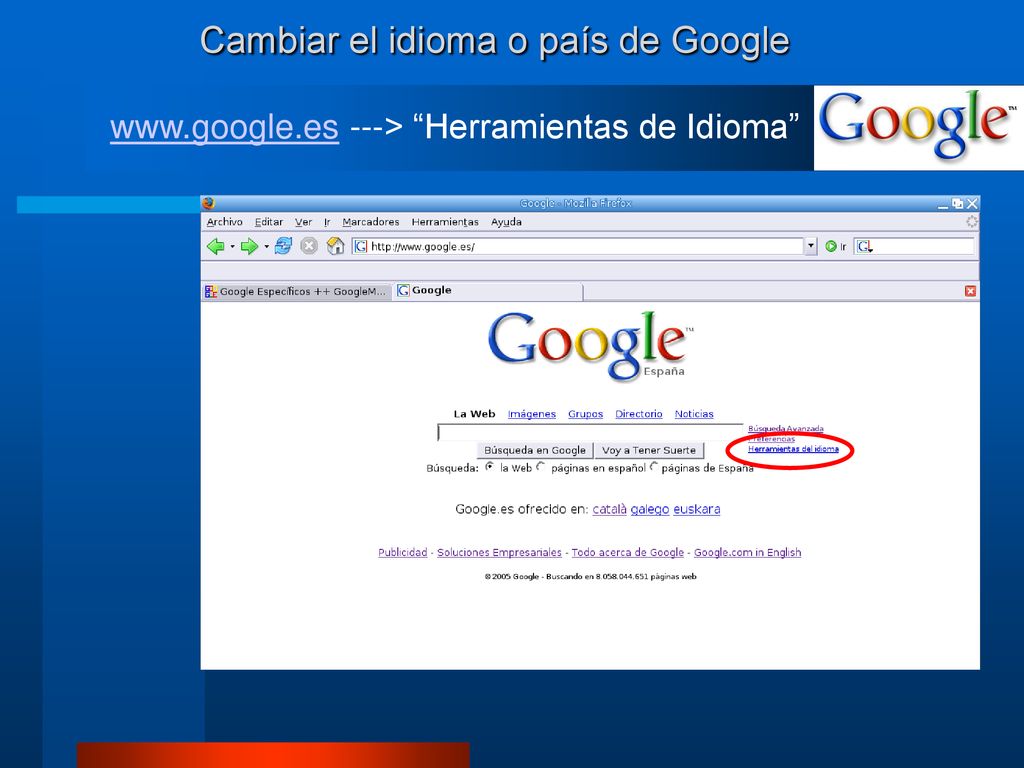Click the grey Stop loading icon
The width and height of the screenshot is (1024, 768).
click(309, 246)
